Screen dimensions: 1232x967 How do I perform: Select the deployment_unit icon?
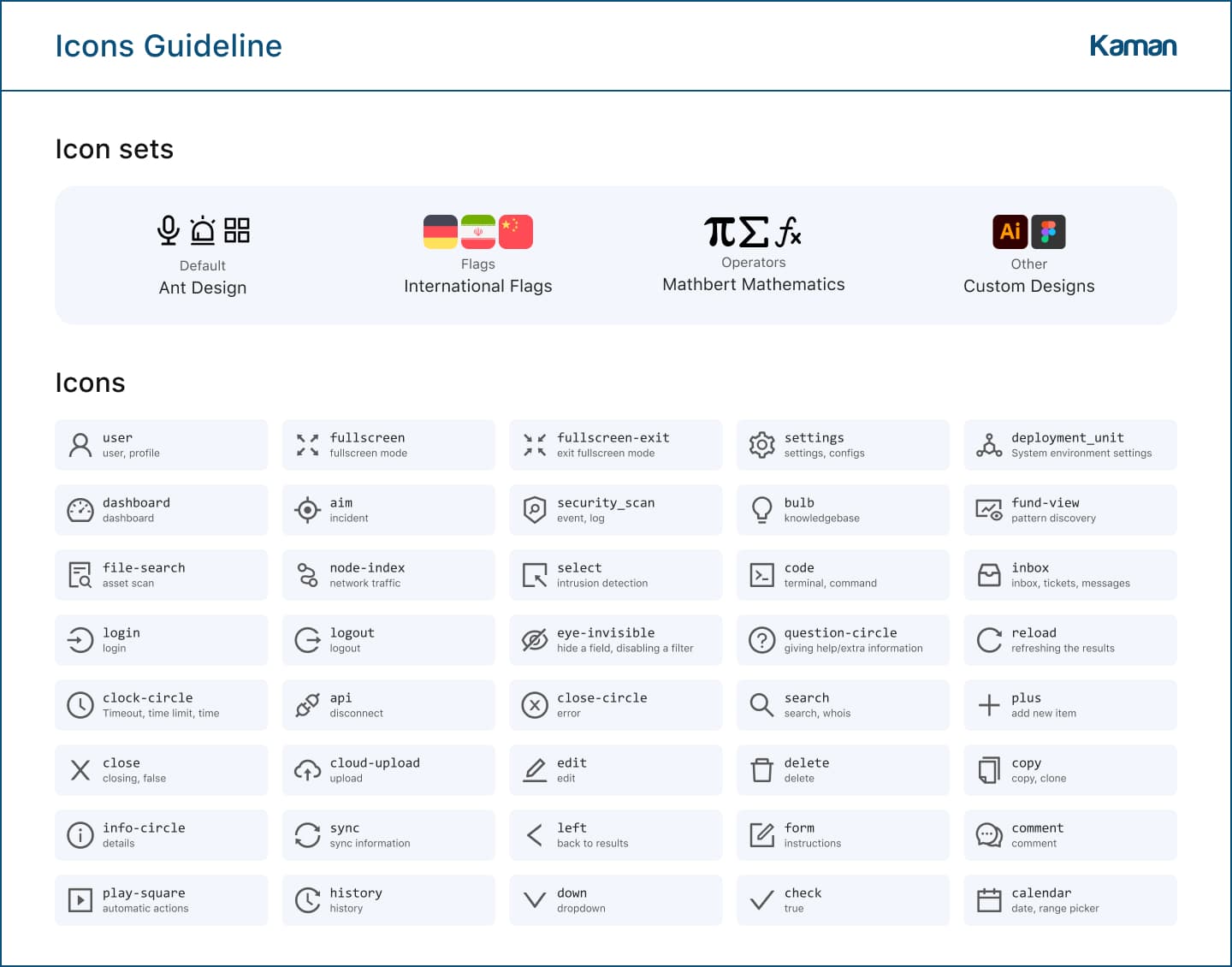(989, 445)
